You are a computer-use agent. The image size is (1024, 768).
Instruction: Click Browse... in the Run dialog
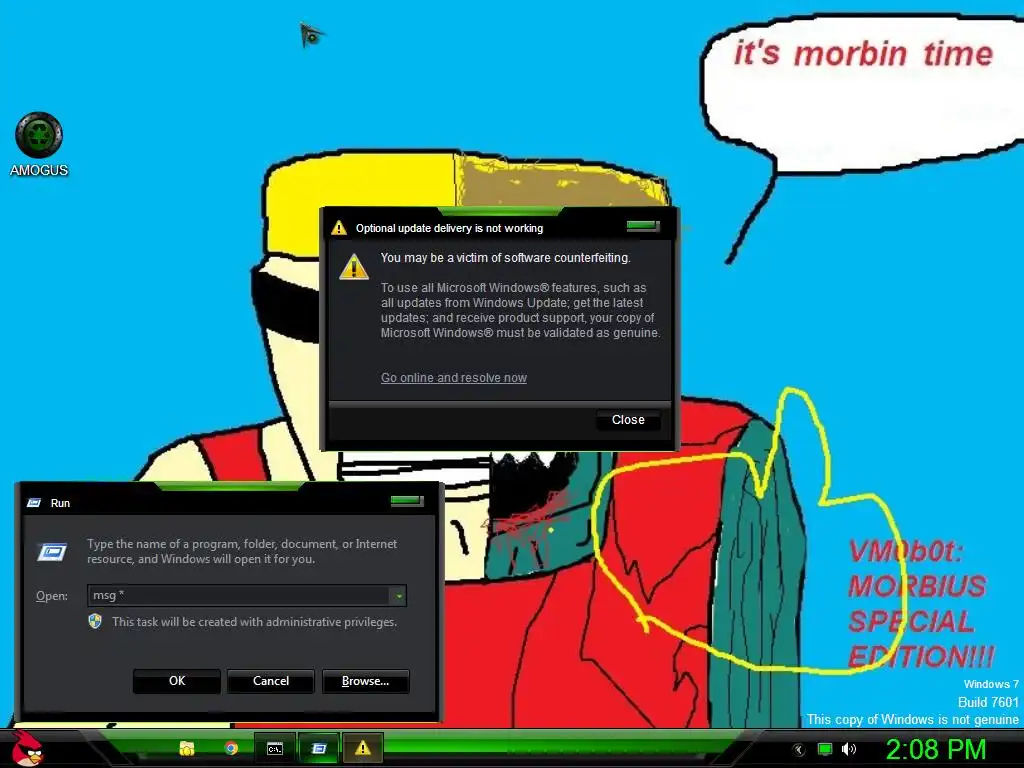pyautogui.click(x=365, y=680)
